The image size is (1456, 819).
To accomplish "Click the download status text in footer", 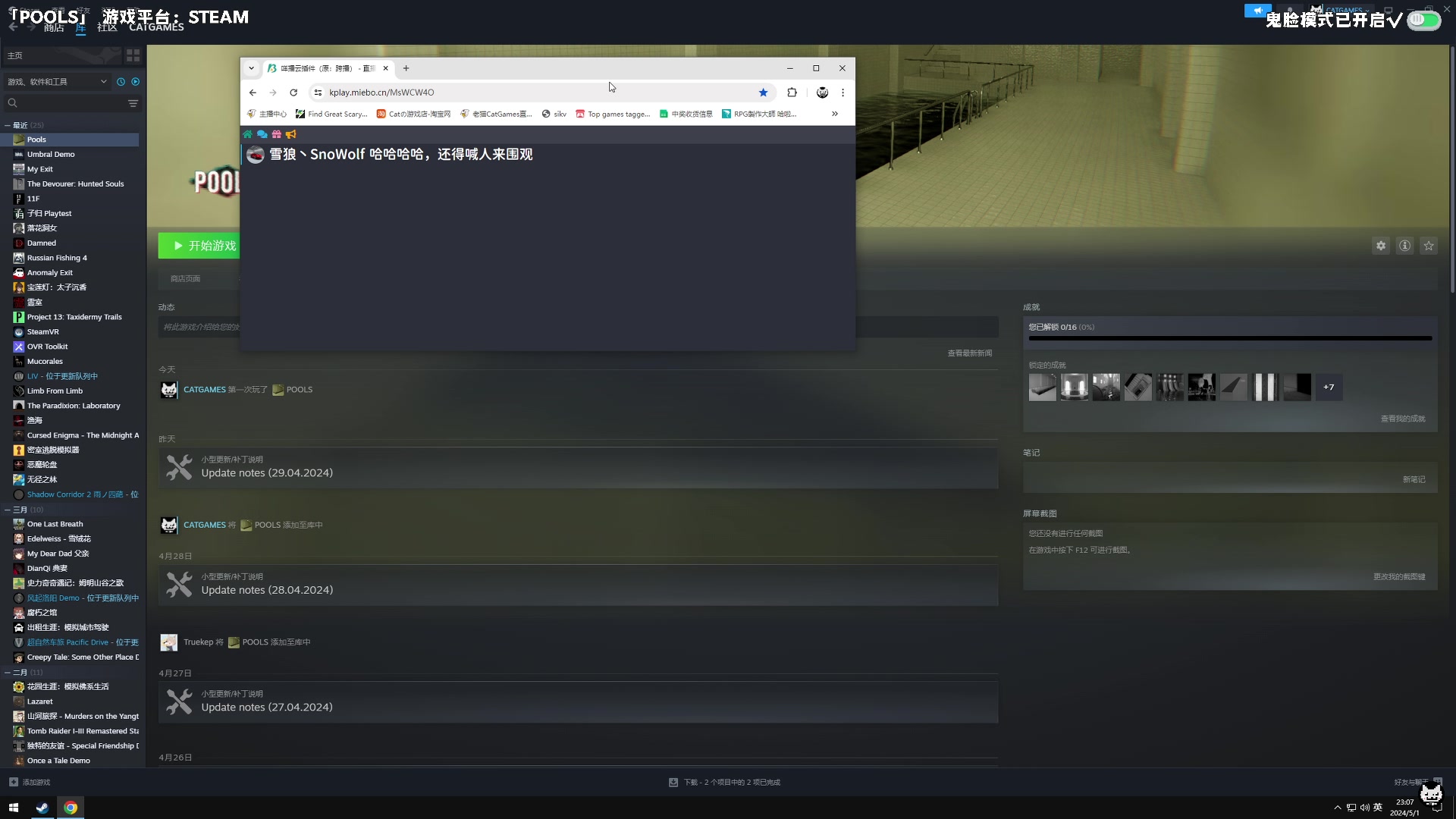I will [732, 782].
